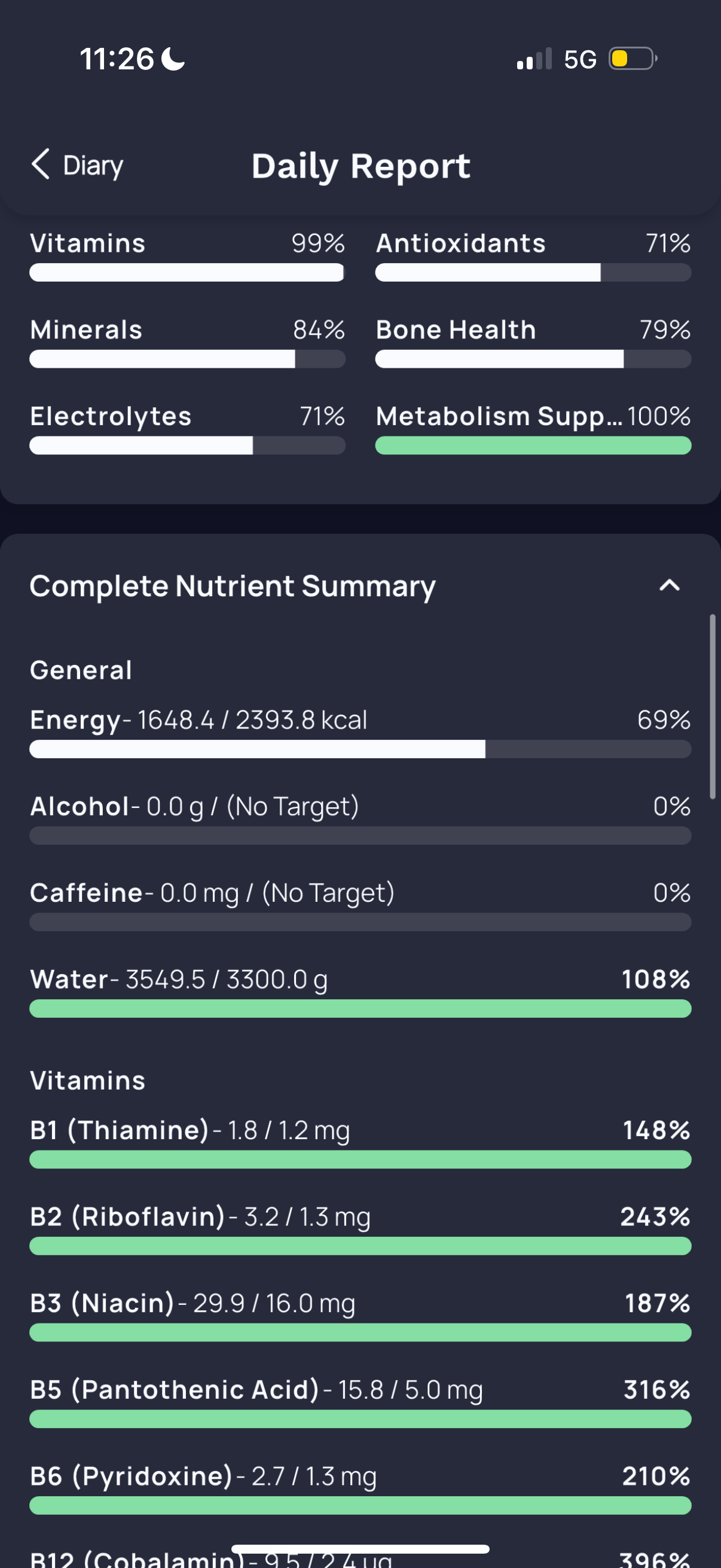Open the Metabolism Support green bar
721x1568 pixels.
point(533,446)
